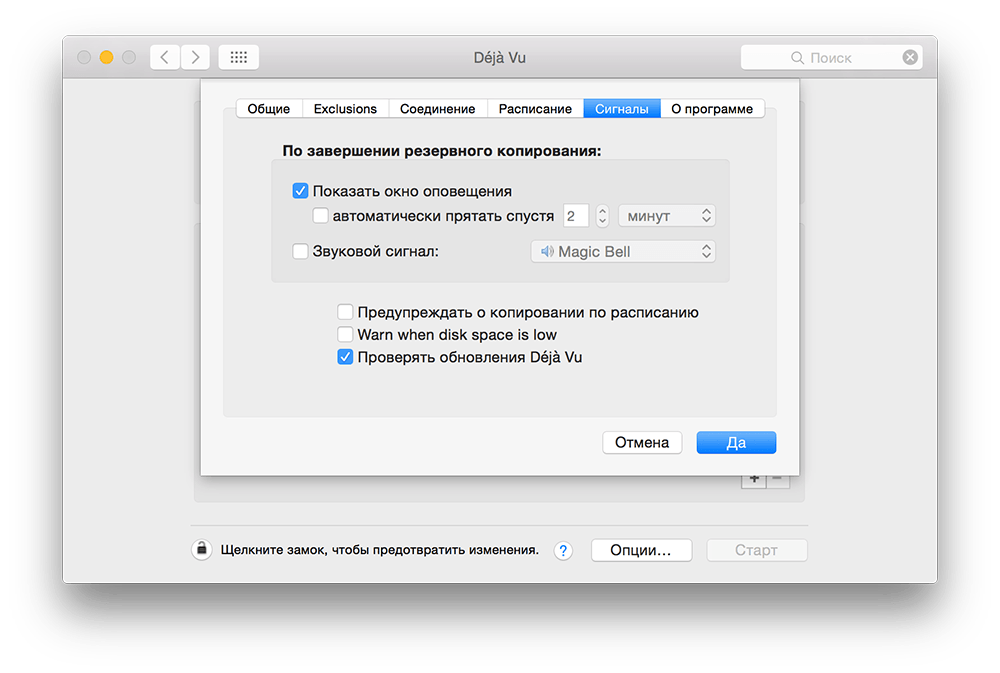This screenshot has width=1000, height=673.
Task: Click the stepper arrows next to value 2
Action: (602, 216)
